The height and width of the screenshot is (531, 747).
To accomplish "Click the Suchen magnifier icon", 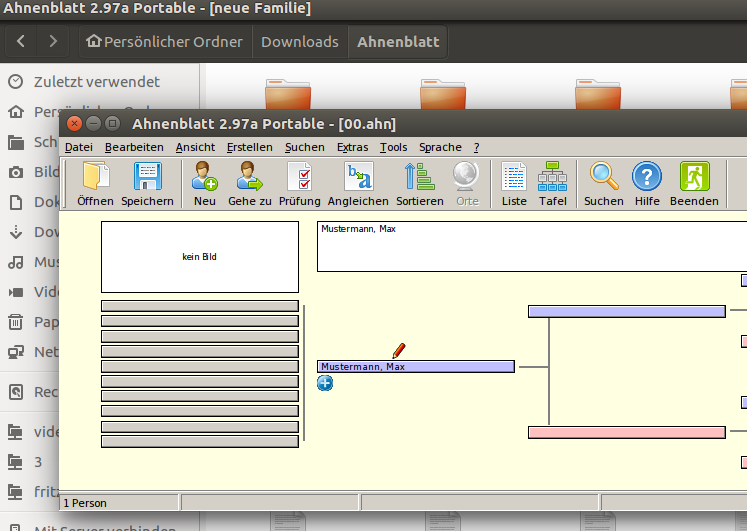I will pyautogui.click(x=604, y=184).
